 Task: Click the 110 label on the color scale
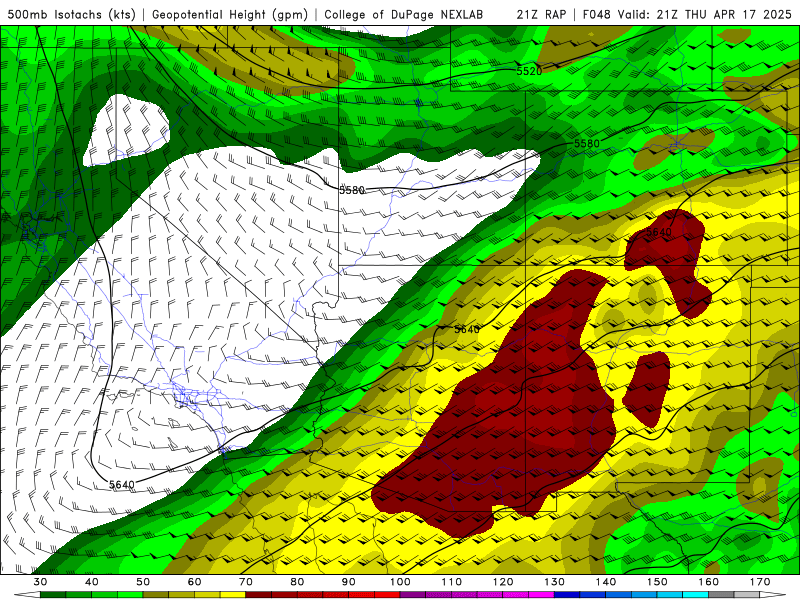pyautogui.click(x=452, y=582)
